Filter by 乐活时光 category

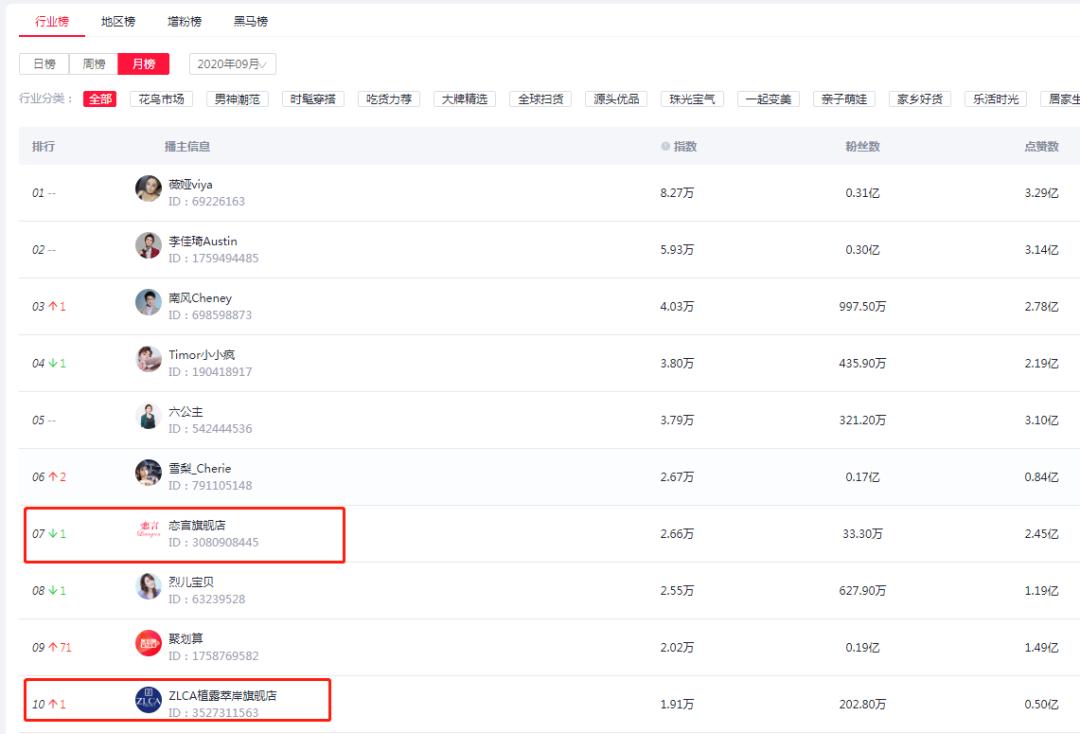tap(995, 98)
